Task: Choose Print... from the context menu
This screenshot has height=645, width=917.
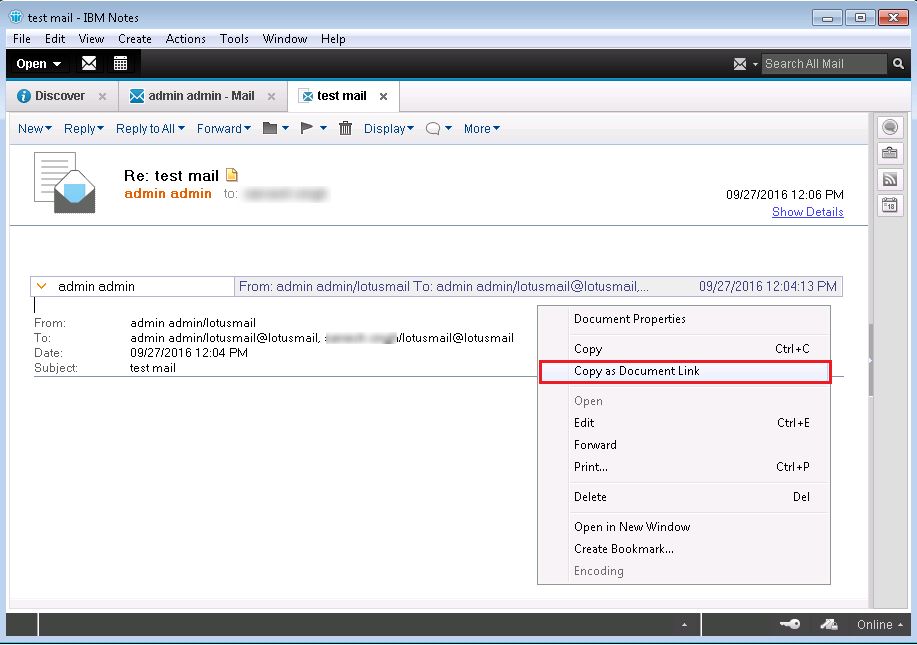Action: click(x=684, y=467)
